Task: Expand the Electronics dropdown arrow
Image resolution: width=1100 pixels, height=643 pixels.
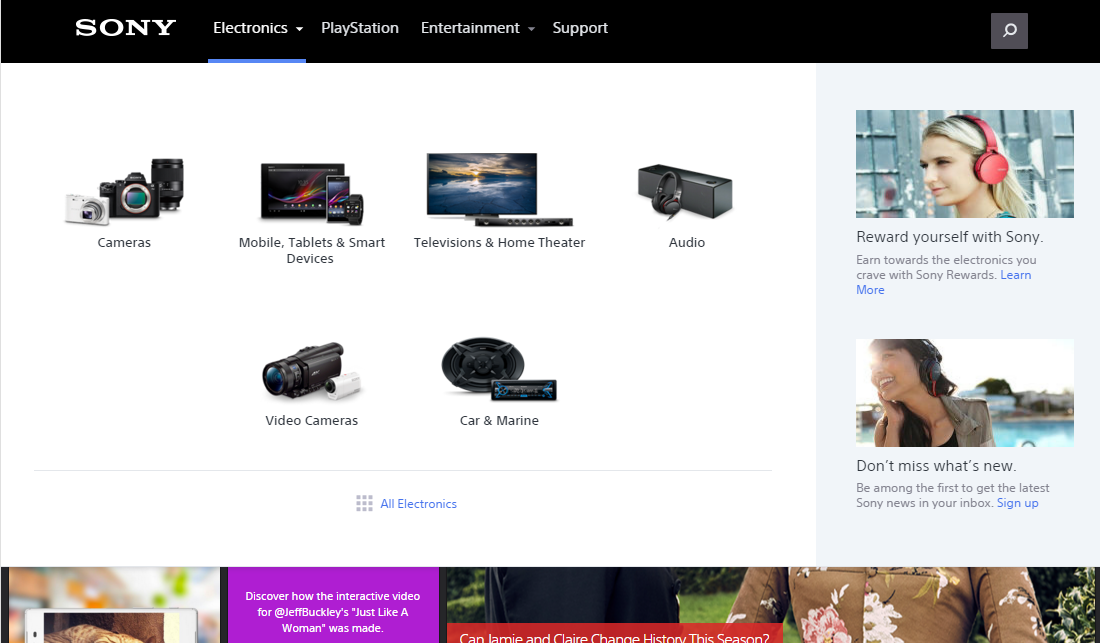Action: pyautogui.click(x=298, y=30)
